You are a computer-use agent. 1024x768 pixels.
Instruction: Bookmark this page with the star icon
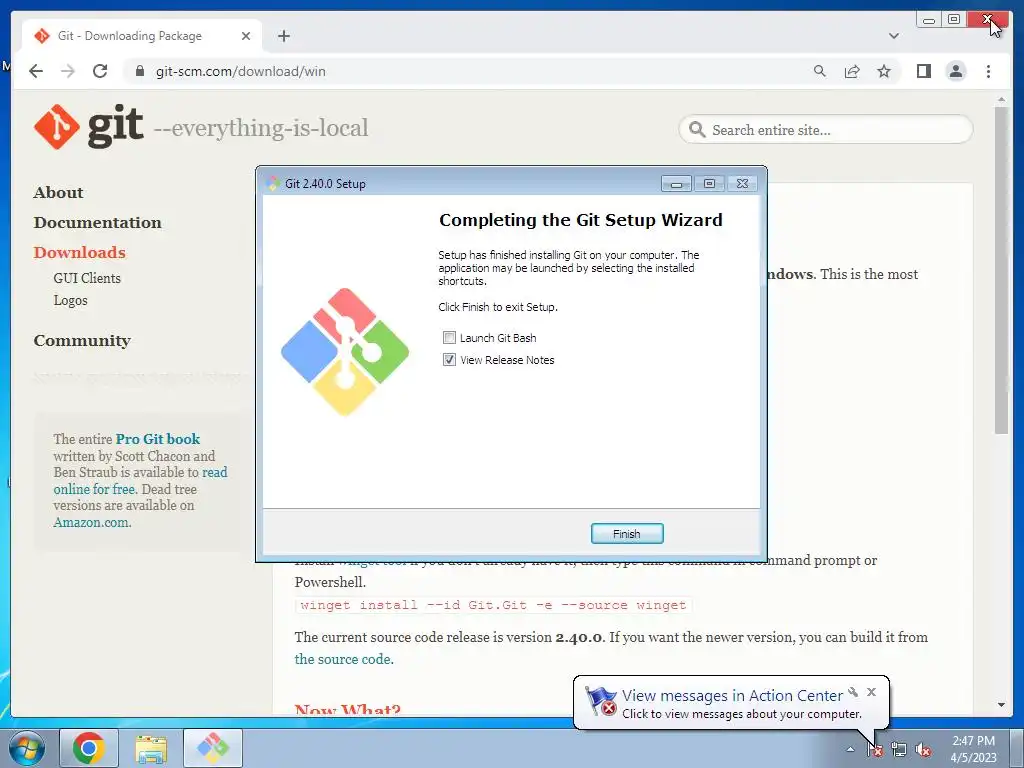click(884, 71)
